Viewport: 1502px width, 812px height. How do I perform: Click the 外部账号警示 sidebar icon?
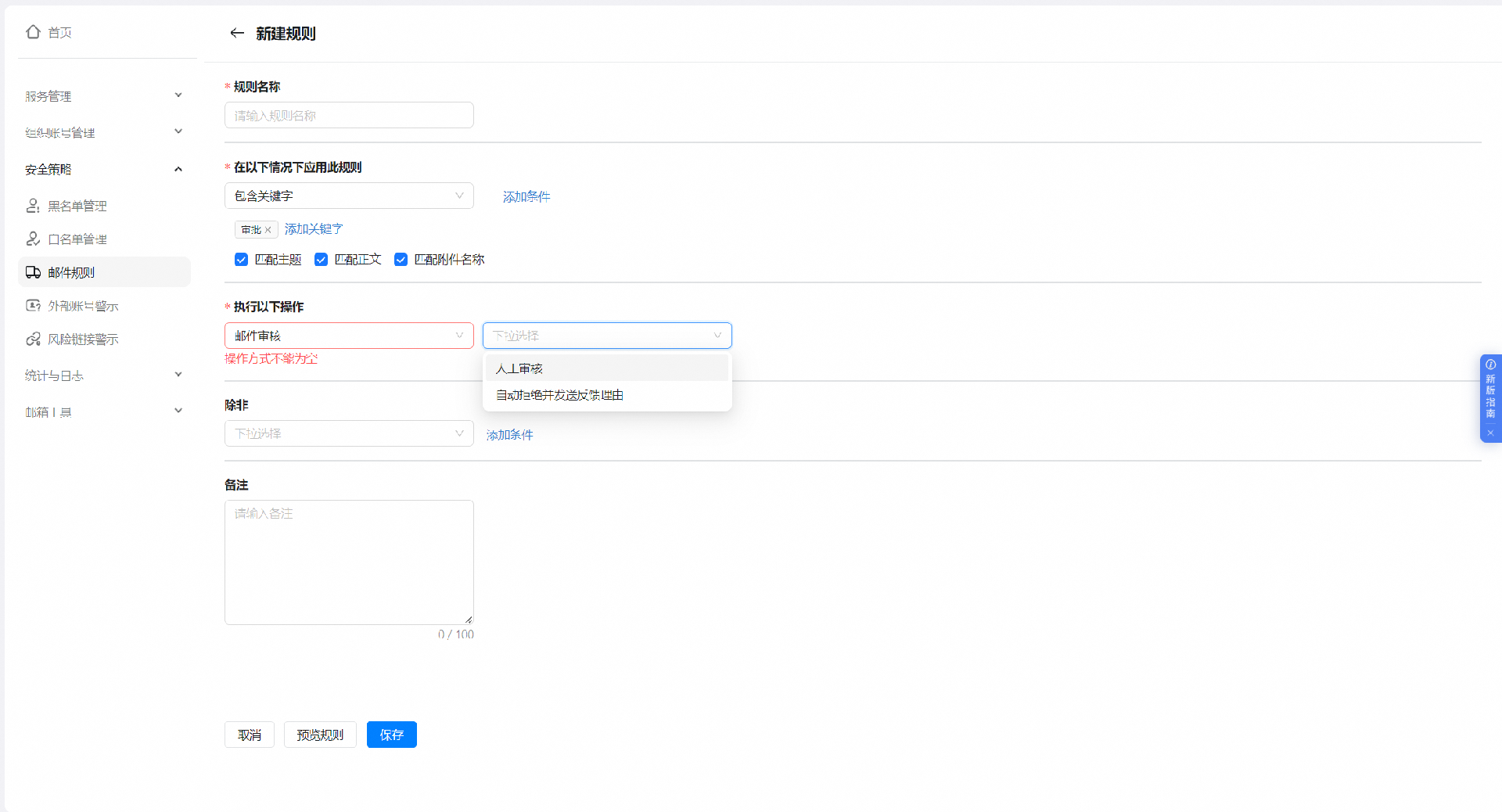point(33,306)
